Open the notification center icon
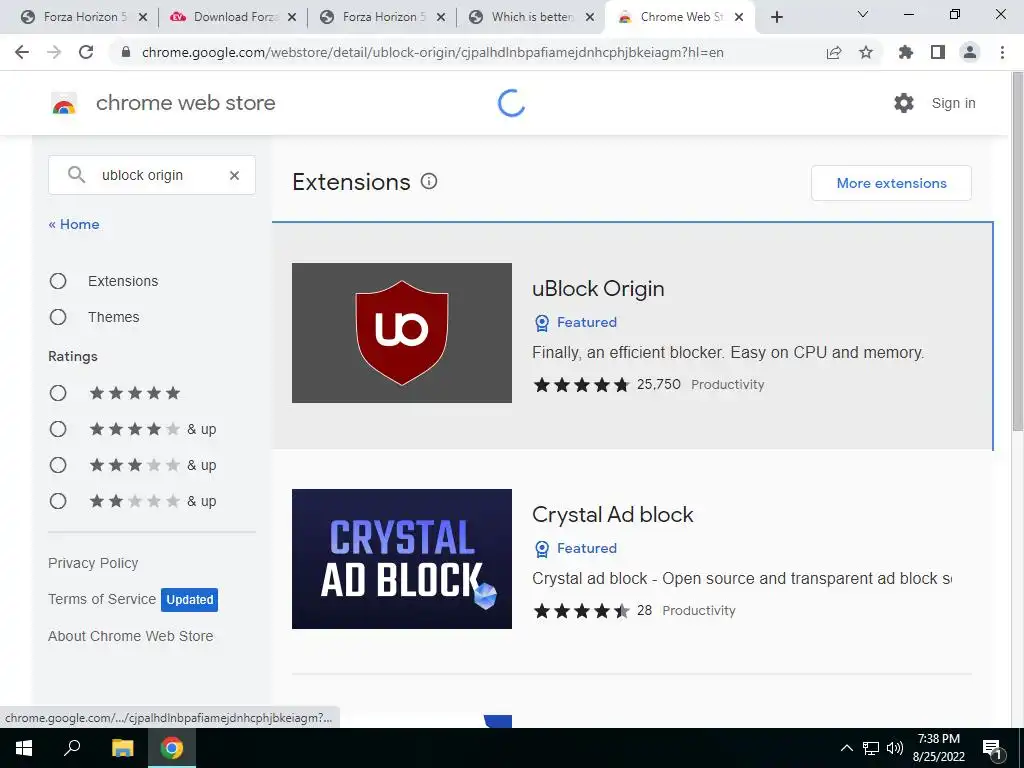This screenshot has width=1024, height=768. (992, 750)
